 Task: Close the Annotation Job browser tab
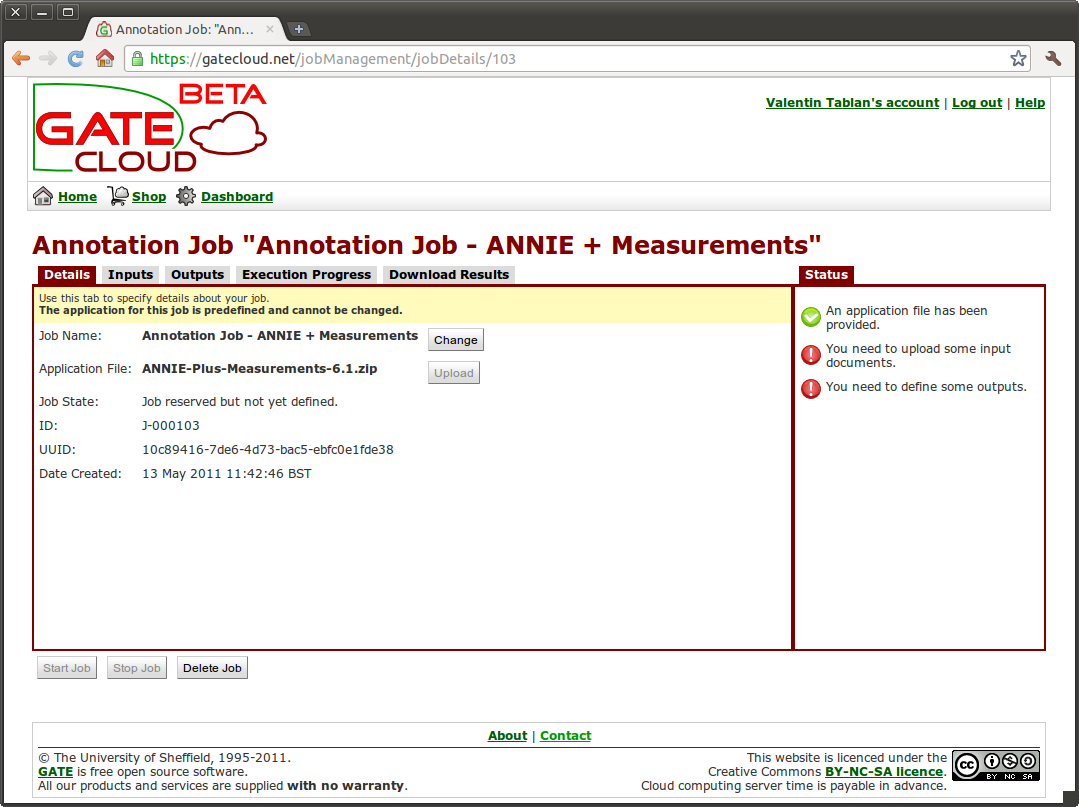point(270,29)
